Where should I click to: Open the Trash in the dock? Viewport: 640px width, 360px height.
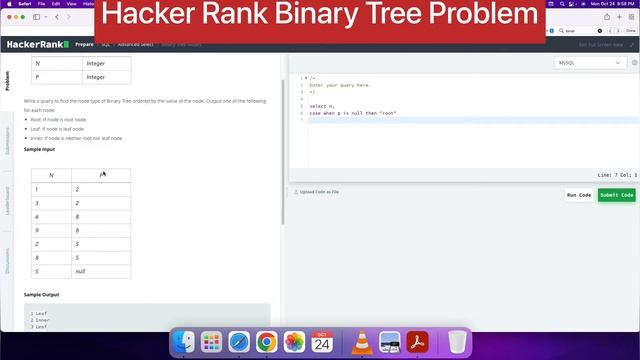pyautogui.click(x=457, y=342)
